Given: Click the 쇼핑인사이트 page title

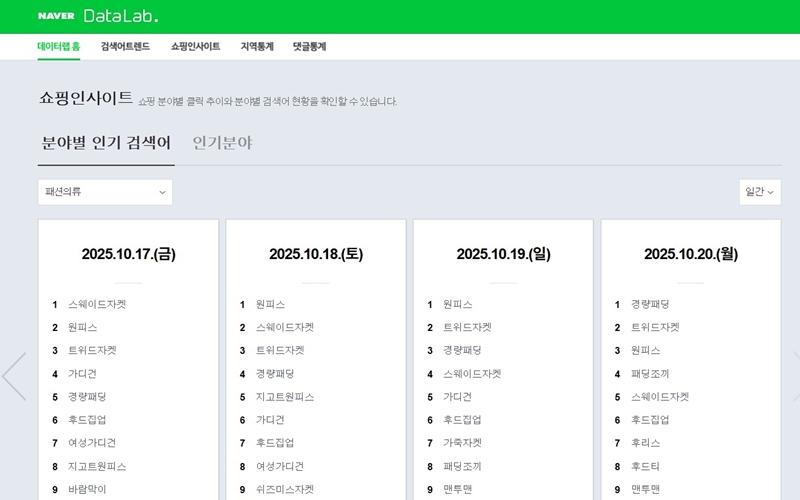Looking at the screenshot, I should 86,98.
